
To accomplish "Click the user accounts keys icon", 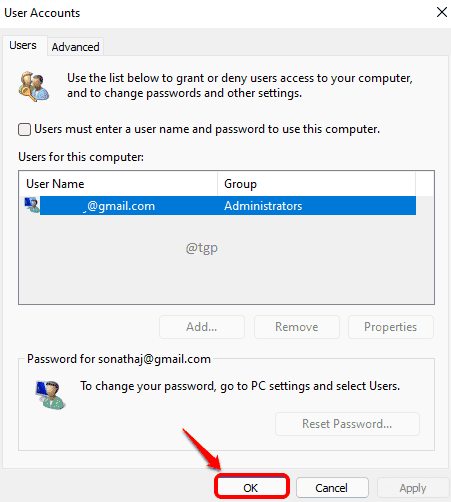I will tap(34, 86).
